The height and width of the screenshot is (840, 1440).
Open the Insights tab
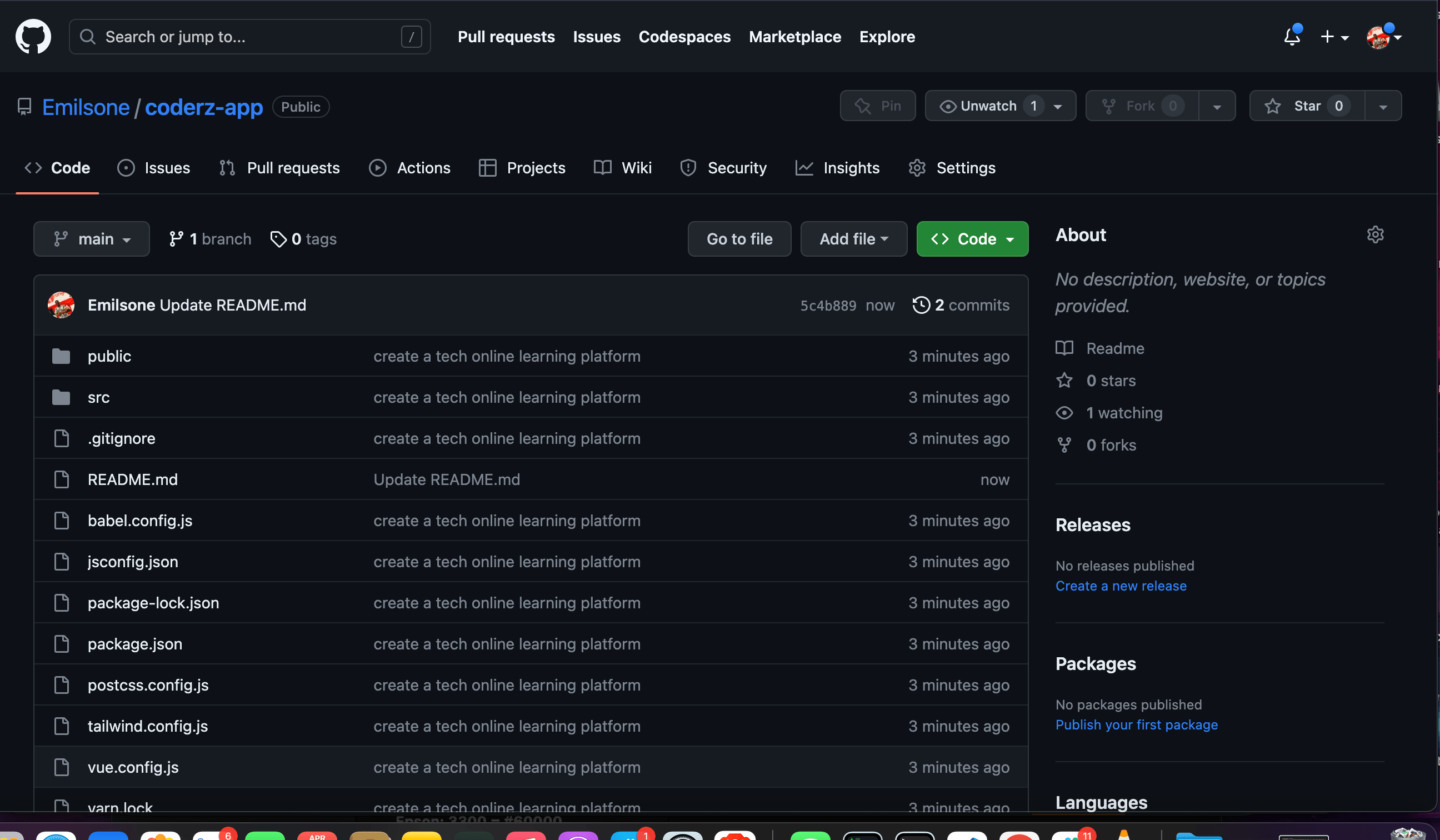click(838, 168)
